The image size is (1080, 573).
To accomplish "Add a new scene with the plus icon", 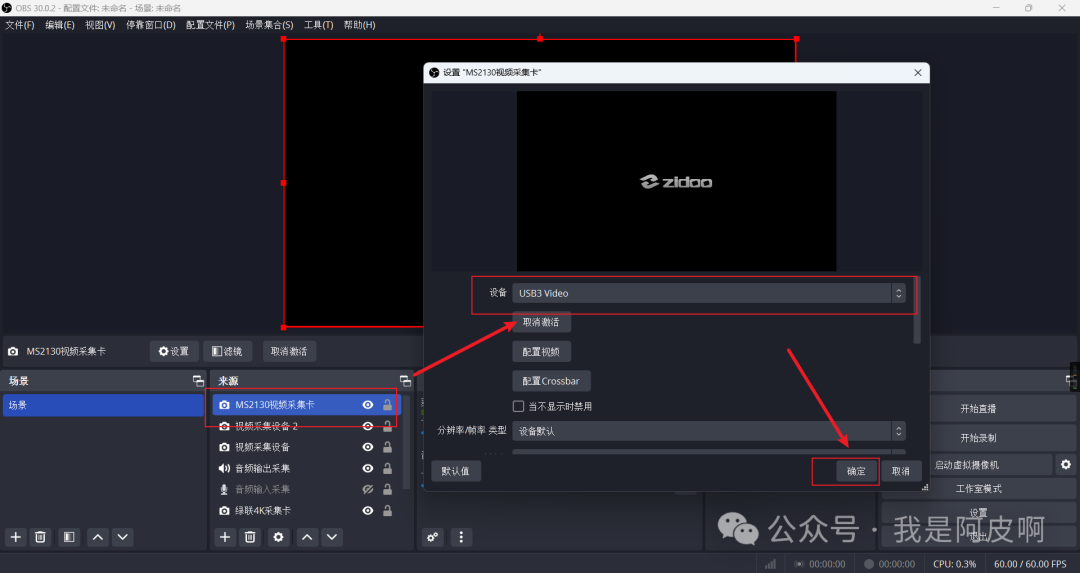I will (16, 537).
